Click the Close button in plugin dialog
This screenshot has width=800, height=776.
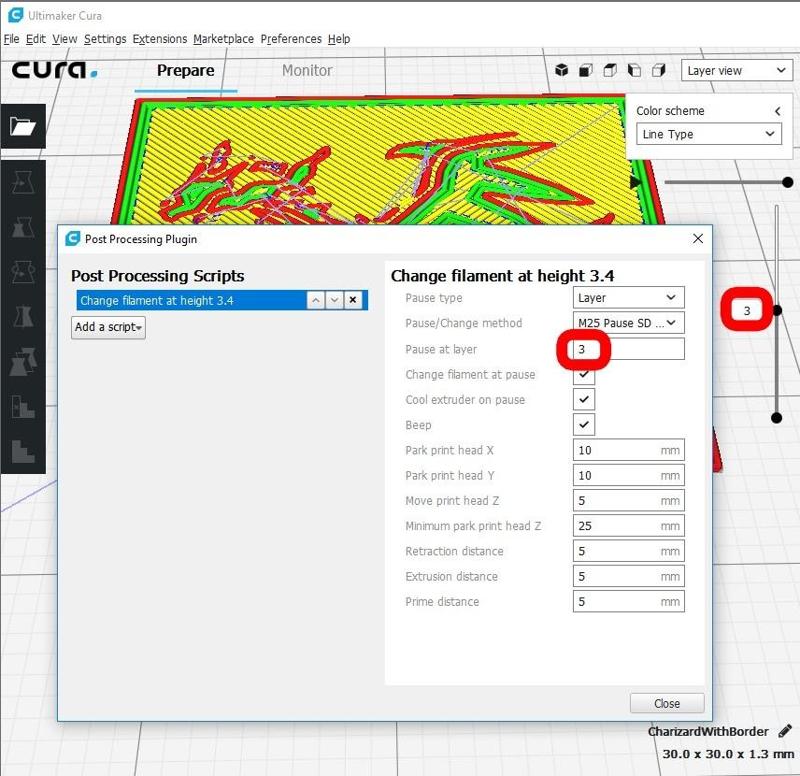667,703
